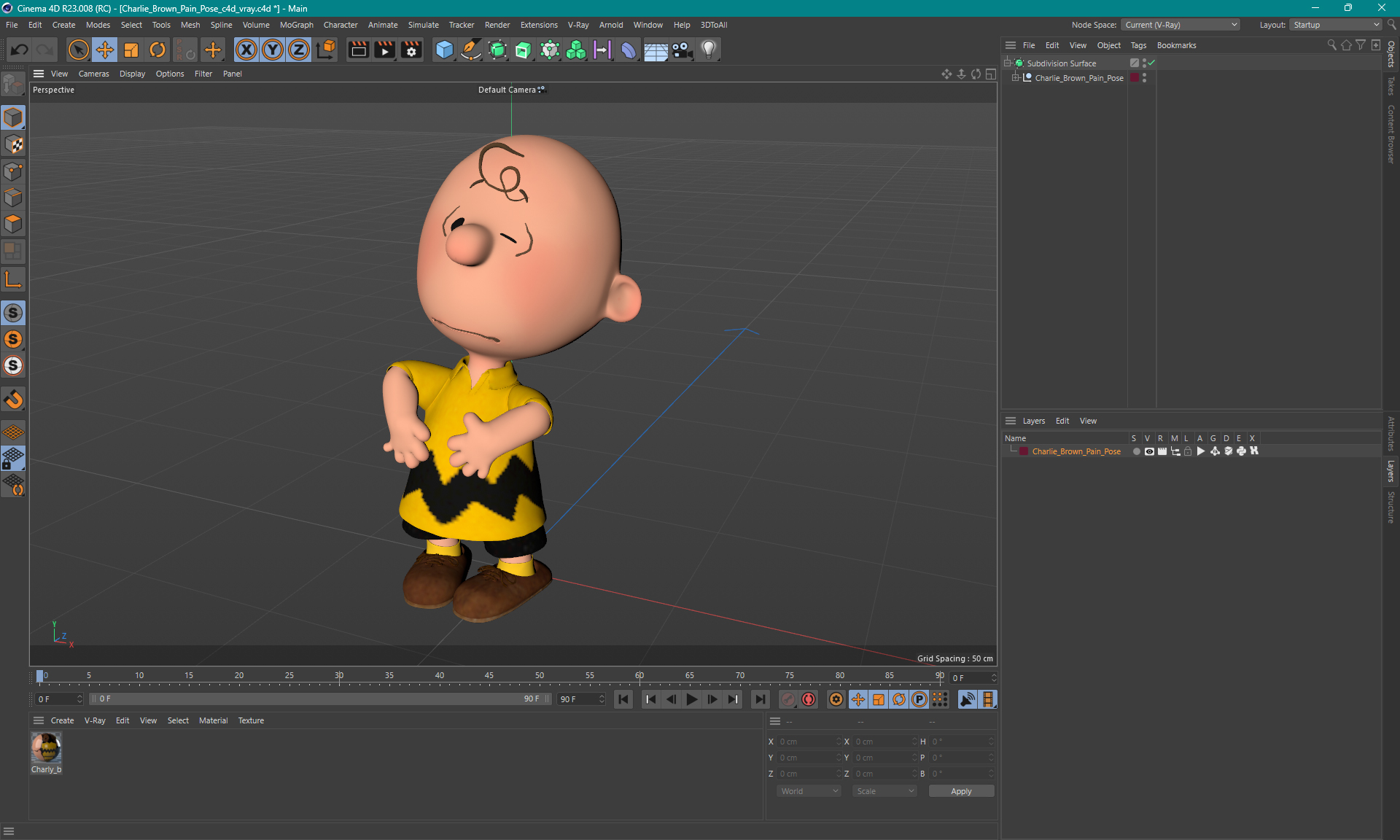Toggle Autokeying button
Image resolution: width=1400 pixels, height=840 pixels.
tap(809, 699)
